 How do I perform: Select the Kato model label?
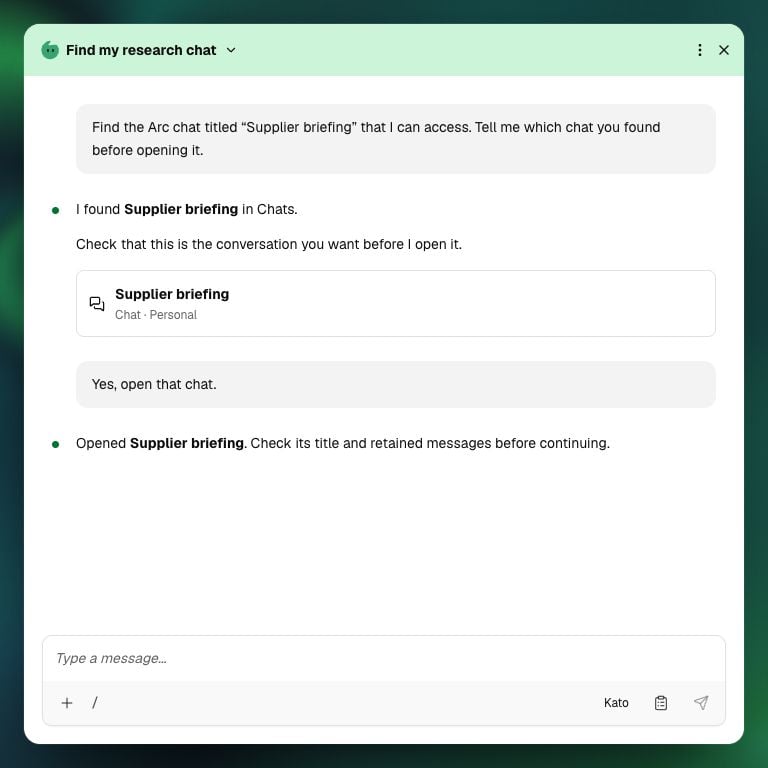click(616, 703)
